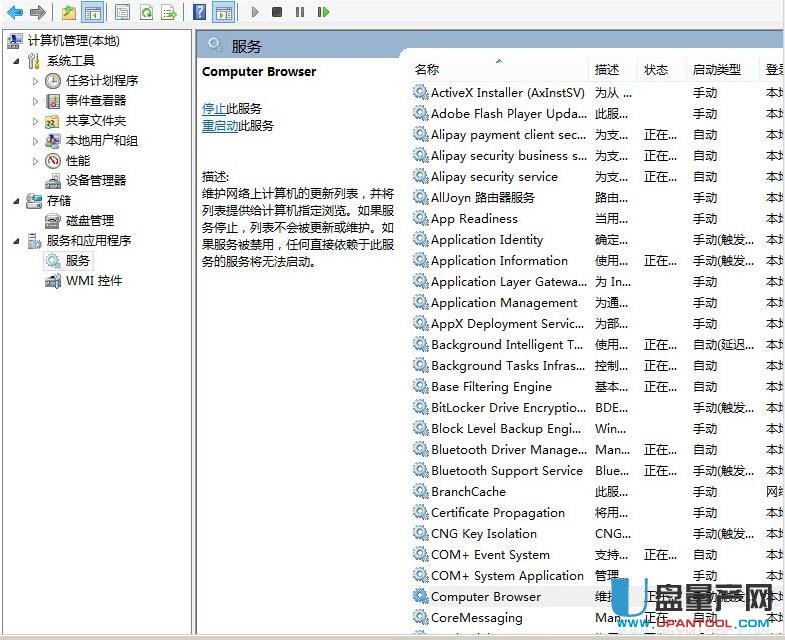Select Alipay payment client service row
Image resolution: width=785 pixels, height=640 pixels.
coord(597,135)
